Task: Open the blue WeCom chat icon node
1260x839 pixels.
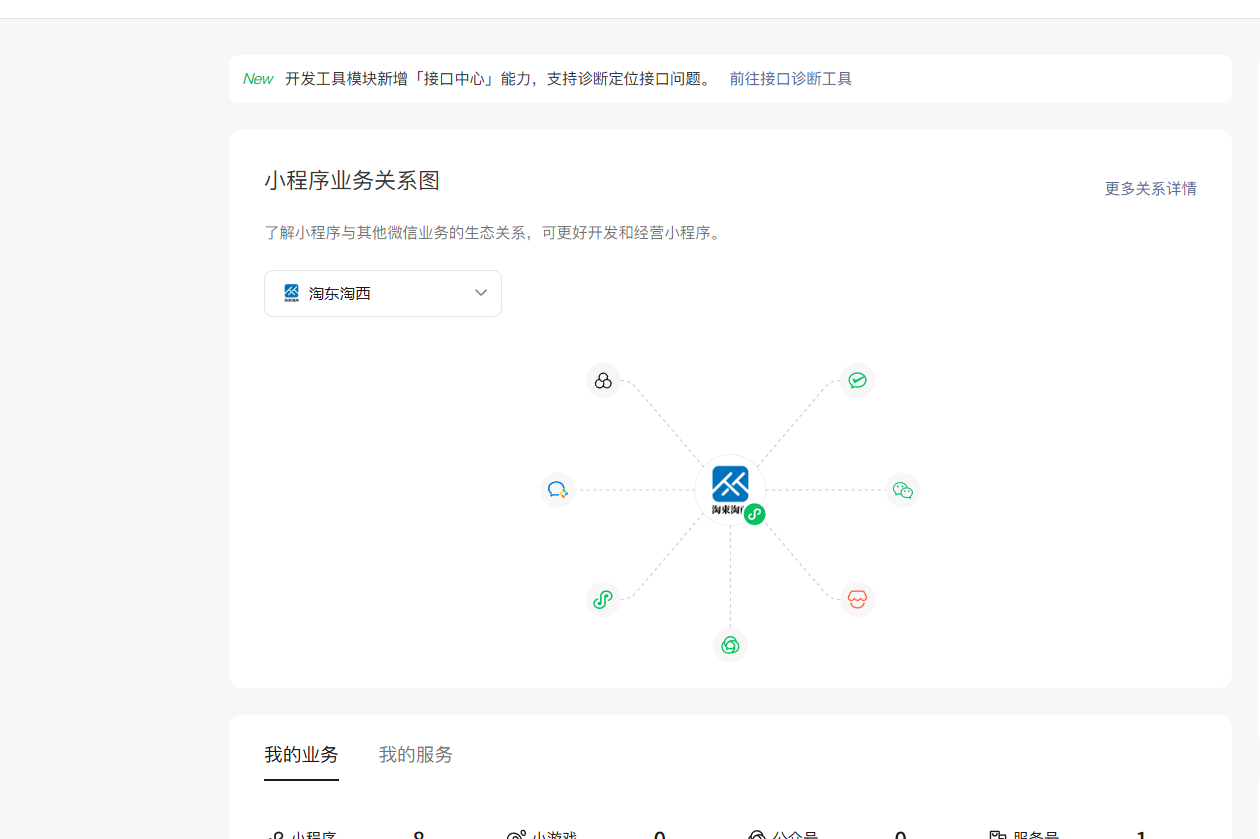Action: 557,490
